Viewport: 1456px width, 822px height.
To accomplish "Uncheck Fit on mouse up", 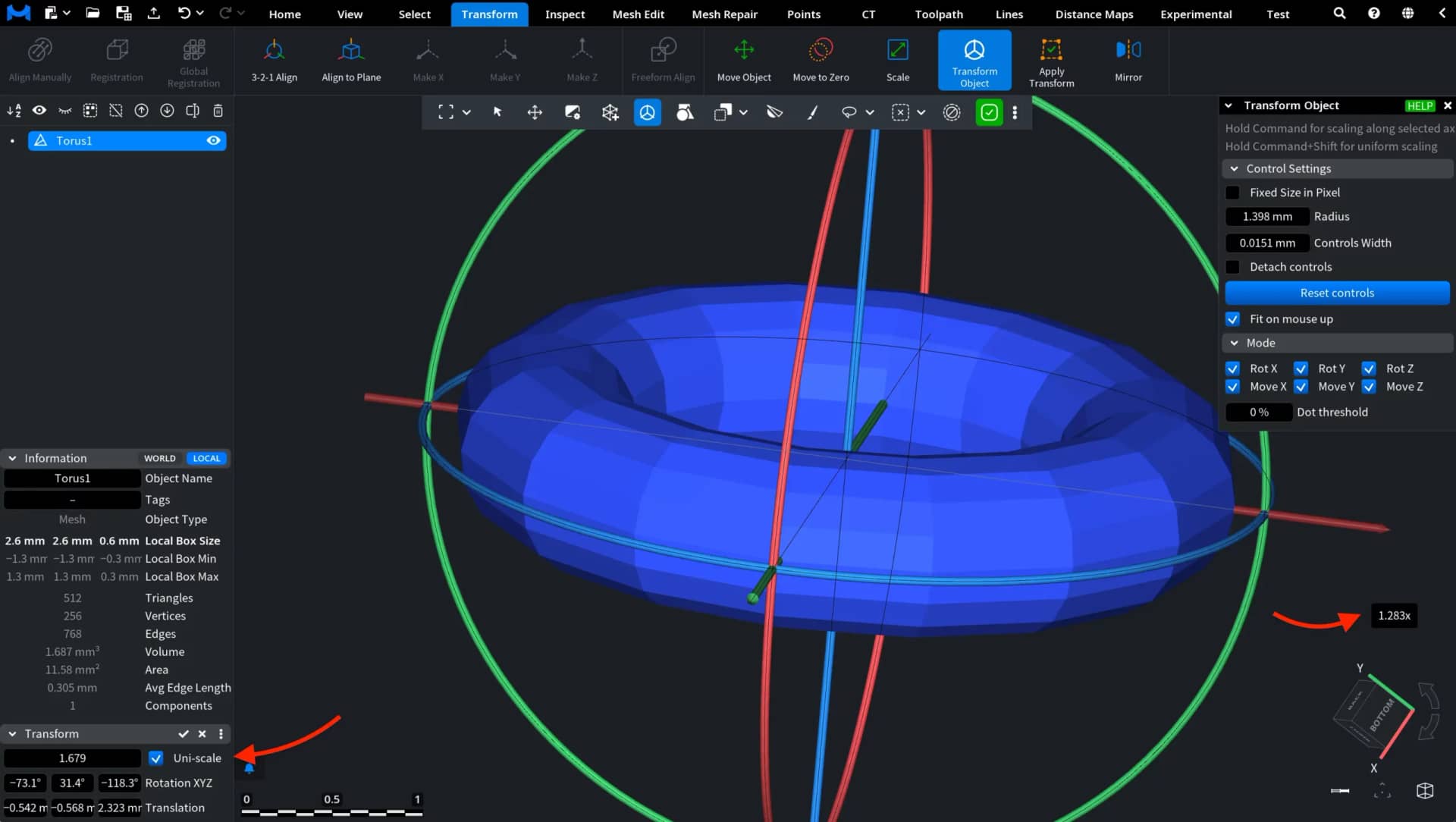I will click(1233, 319).
